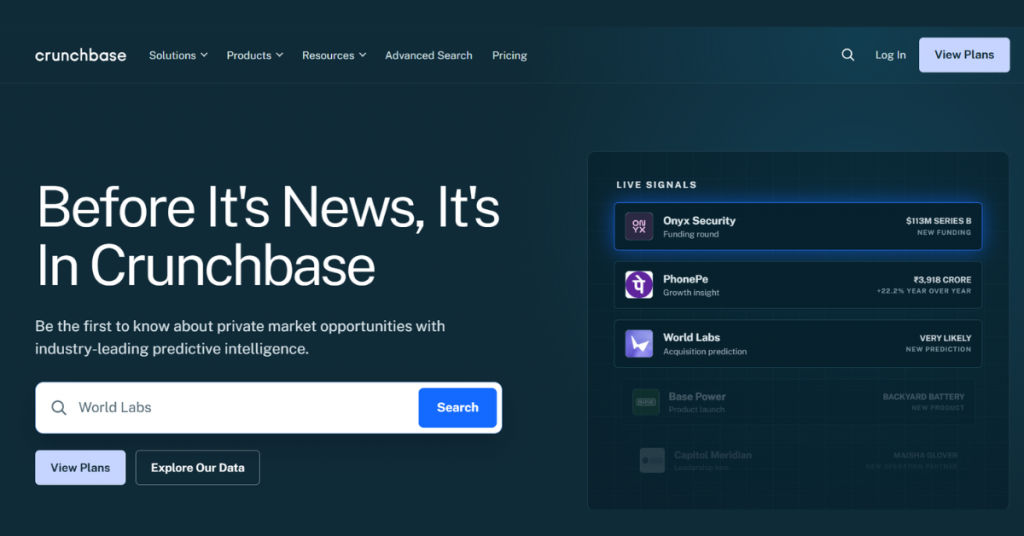This screenshot has height=536, width=1024.
Task: Click the ₹3,918 CRORE text
Action: 942,279
